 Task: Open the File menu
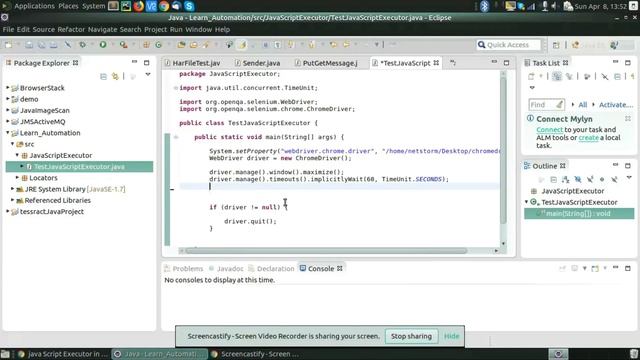[8, 29]
